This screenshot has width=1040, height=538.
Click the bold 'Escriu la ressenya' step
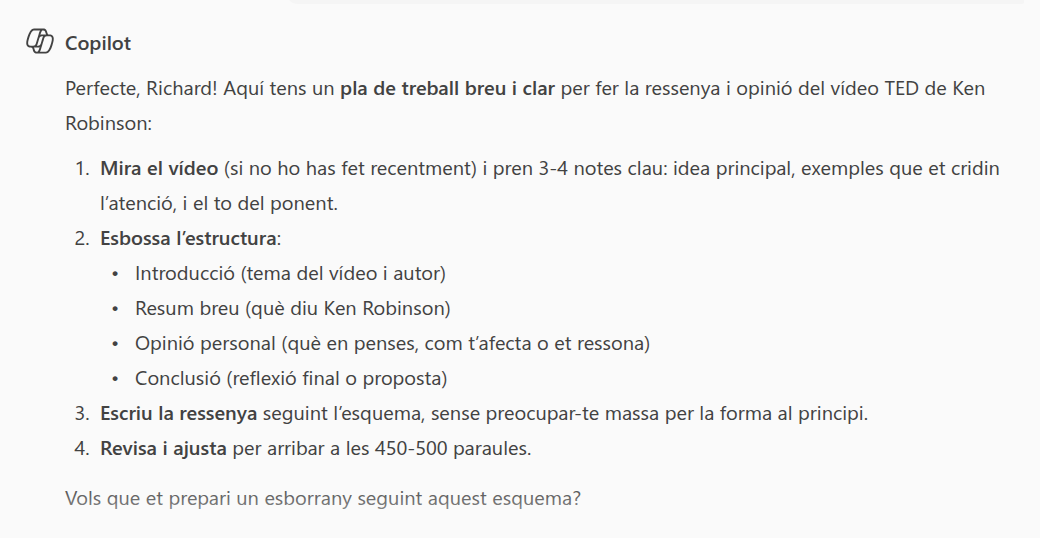click(x=178, y=413)
